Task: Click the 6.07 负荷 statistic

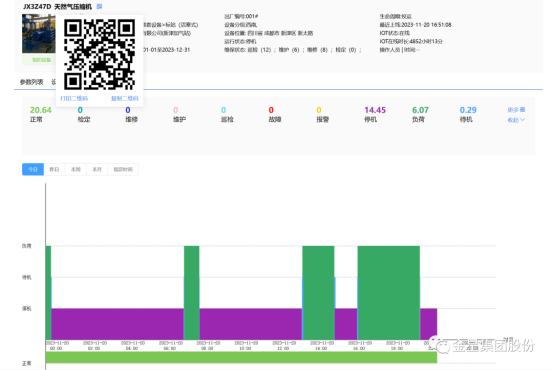Action: pyautogui.click(x=420, y=115)
